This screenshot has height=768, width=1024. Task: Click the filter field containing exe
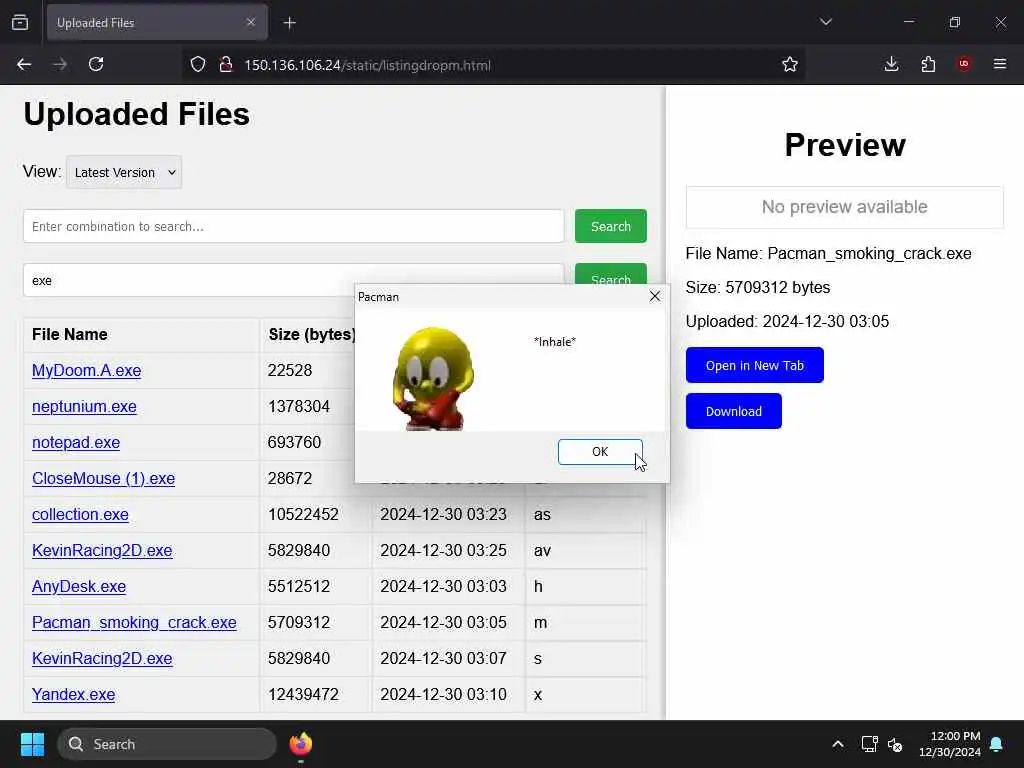pos(293,280)
